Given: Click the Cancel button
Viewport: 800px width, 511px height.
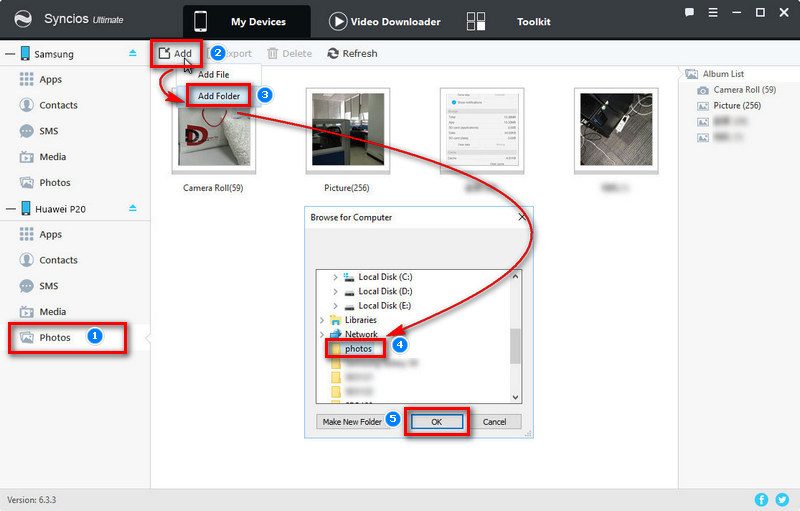Looking at the screenshot, I should point(494,422).
